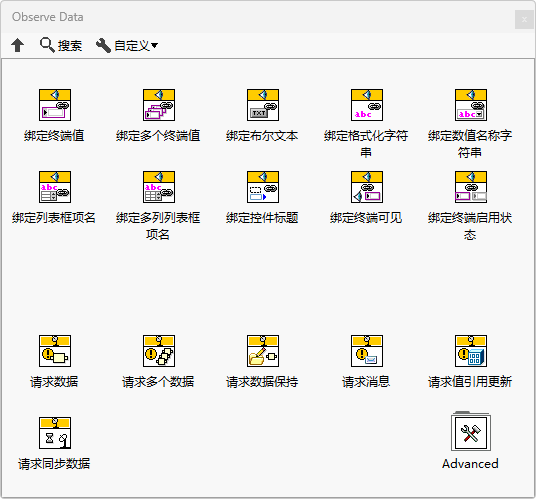This screenshot has height=499, width=536.
Task: Click the 请求消息 text label
Action: (x=366, y=382)
